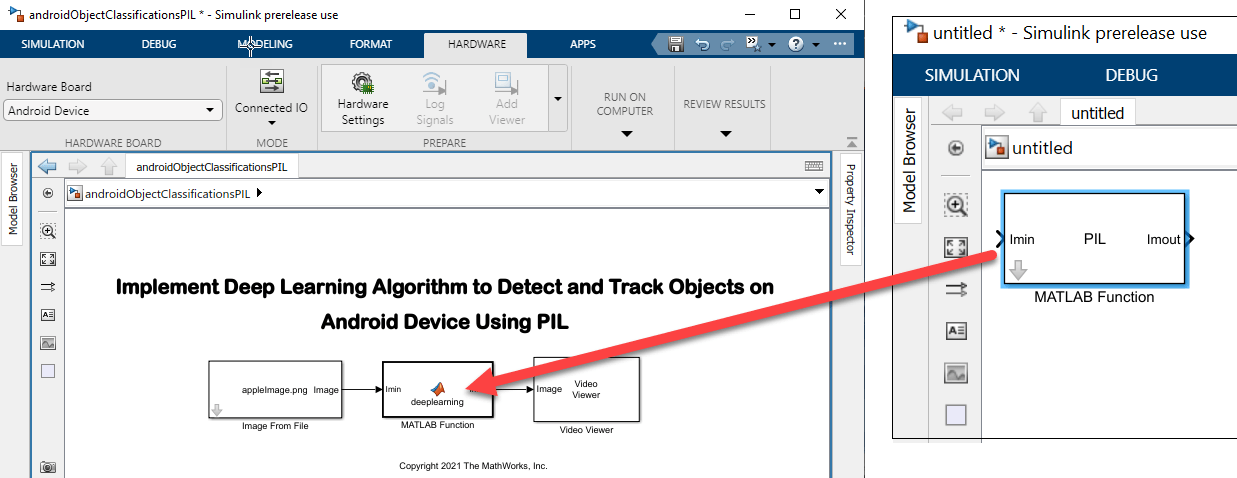Switch to the Modeling tab
The image size is (1237, 478).
(265, 44)
